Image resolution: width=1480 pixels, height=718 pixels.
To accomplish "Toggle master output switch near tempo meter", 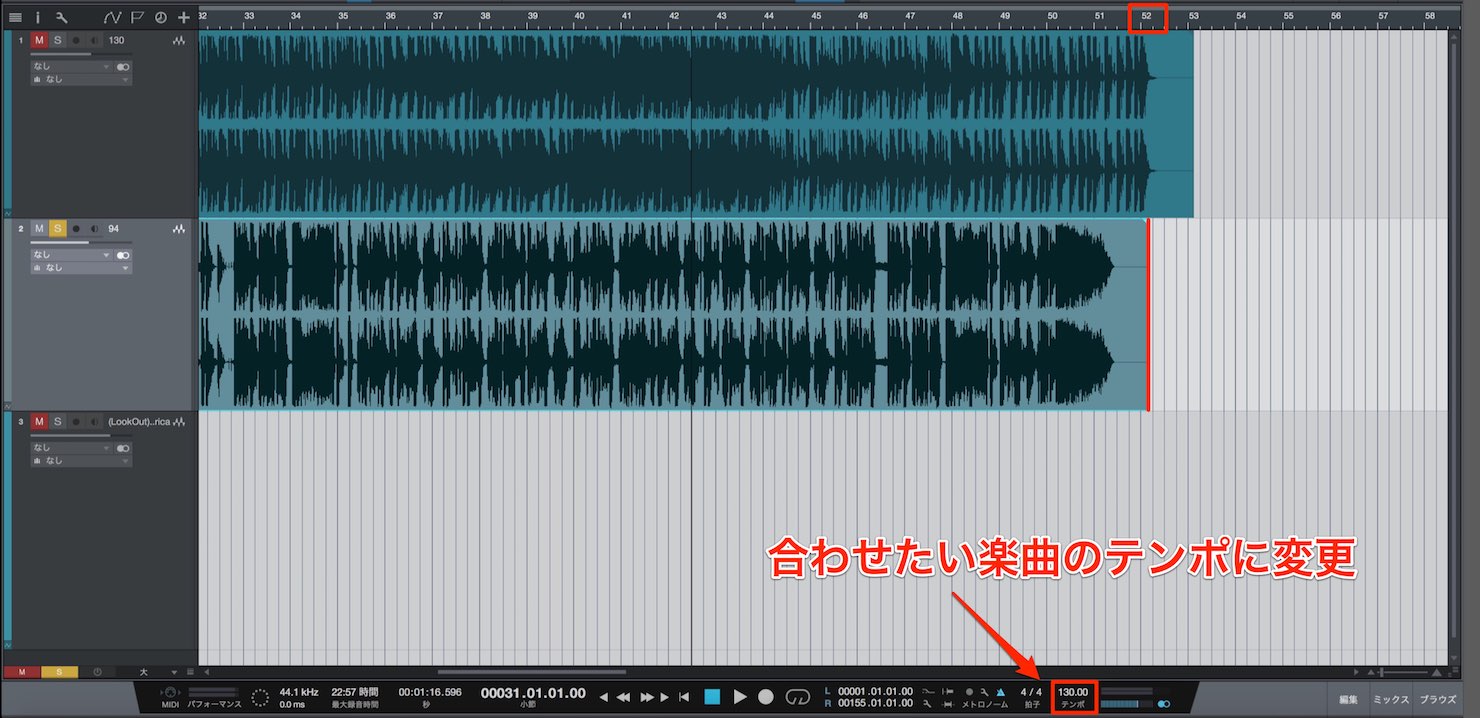I will click(1163, 704).
